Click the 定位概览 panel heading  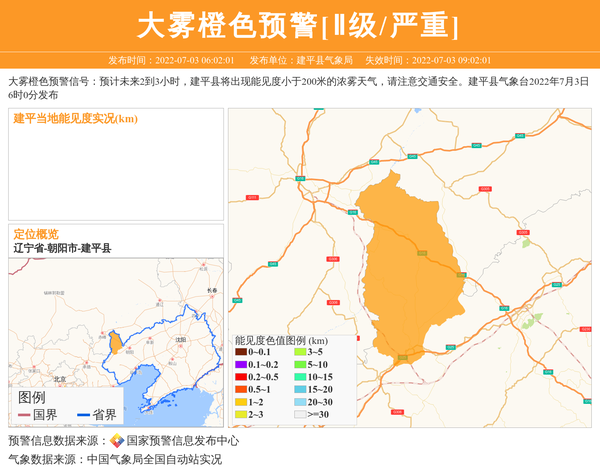[36, 234]
